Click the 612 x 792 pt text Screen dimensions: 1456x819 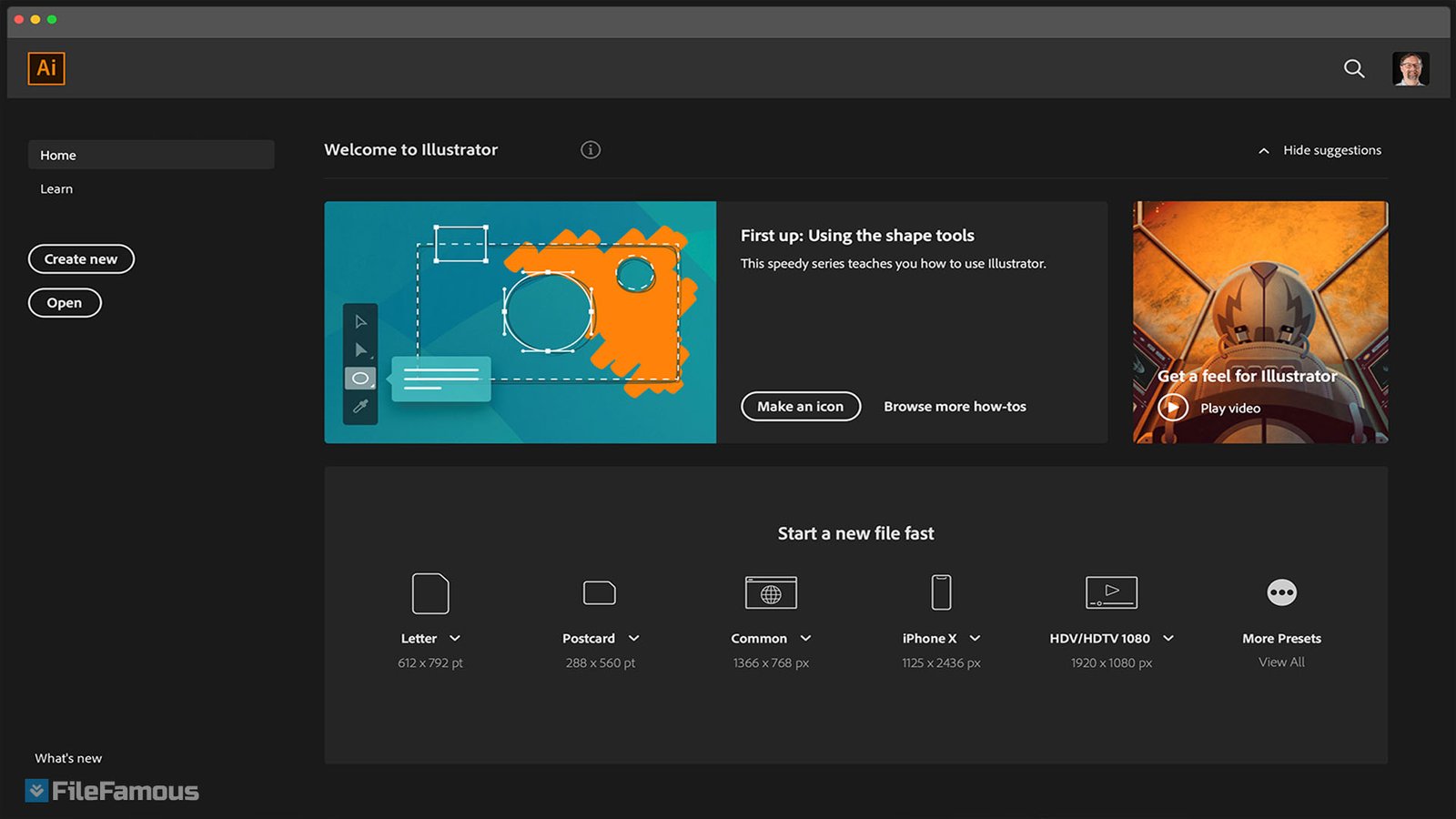[430, 662]
